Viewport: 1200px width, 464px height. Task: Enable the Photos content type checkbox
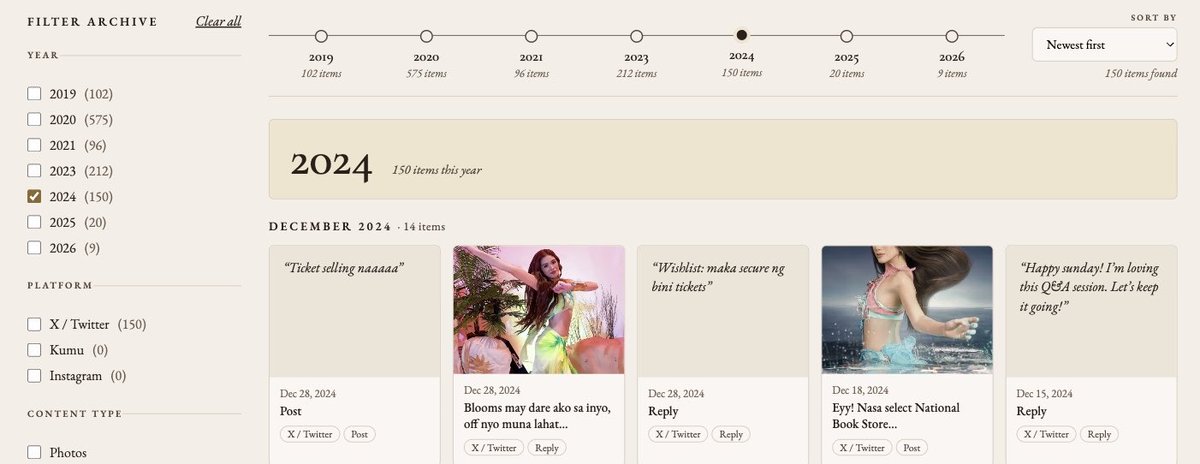[x=34, y=453]
